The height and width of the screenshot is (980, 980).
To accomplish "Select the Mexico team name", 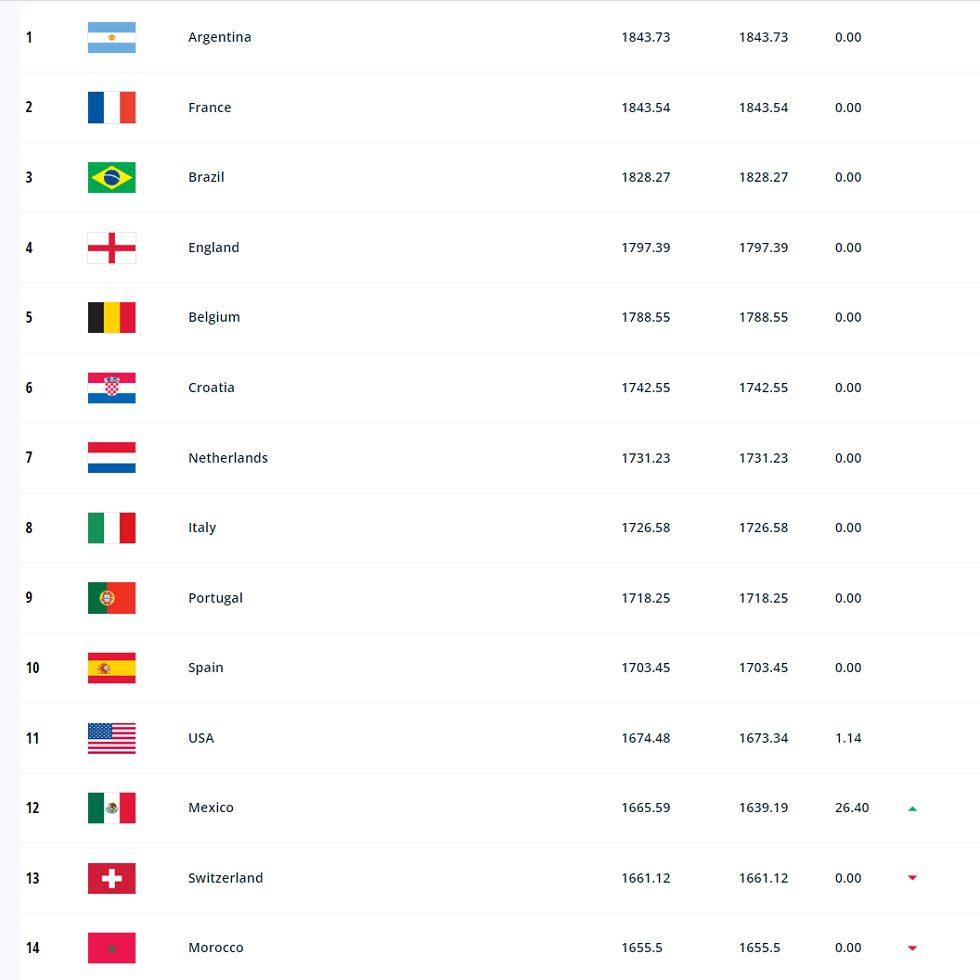I will click(x=211, y=808).
